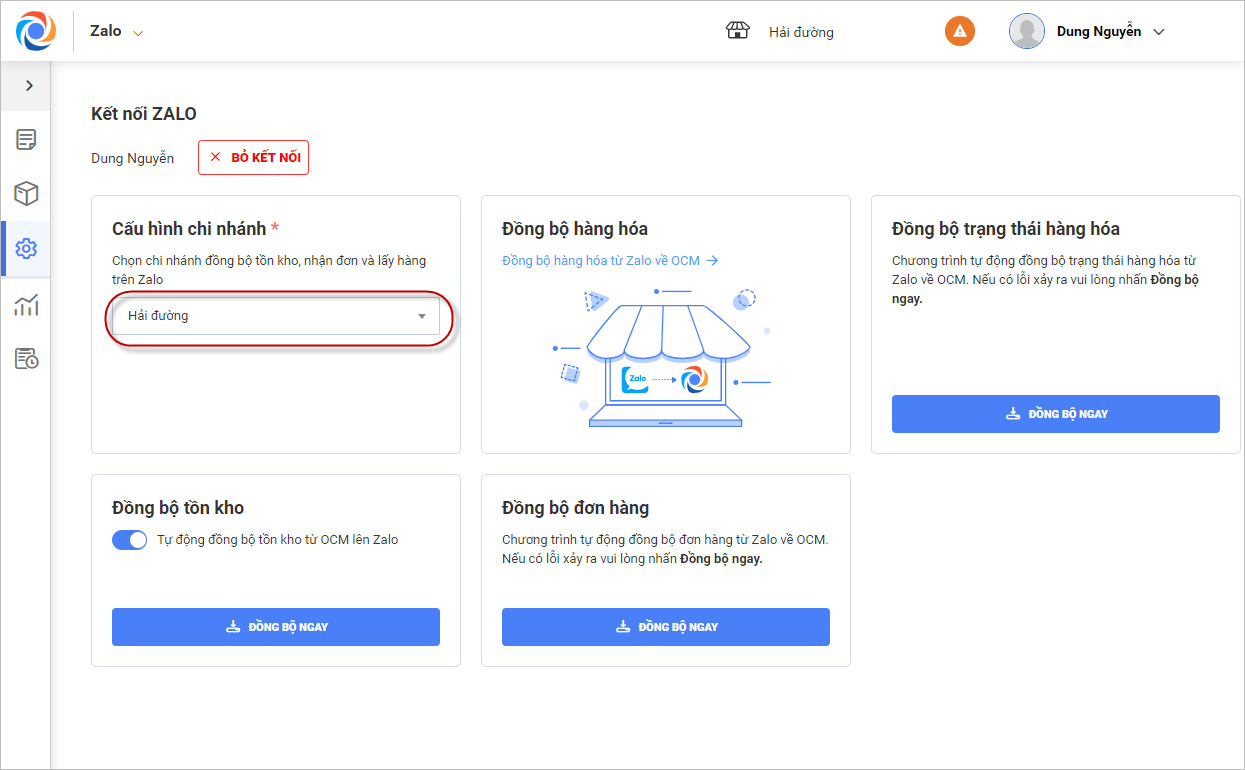Click the store branch icon in header
The width and height of the screenshot is (1245, 770).
(x=738, y=31)
